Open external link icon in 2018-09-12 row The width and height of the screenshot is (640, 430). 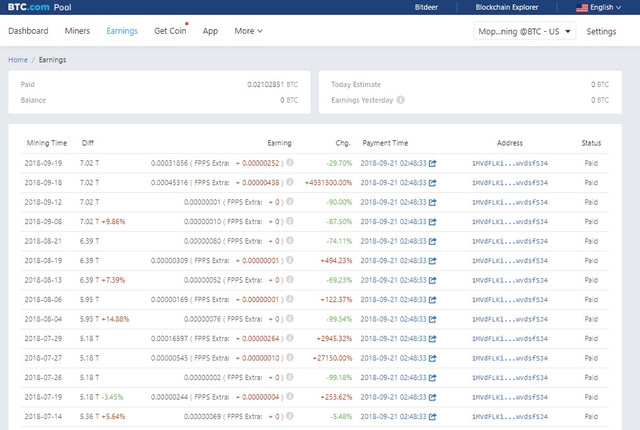coord(433,202)
